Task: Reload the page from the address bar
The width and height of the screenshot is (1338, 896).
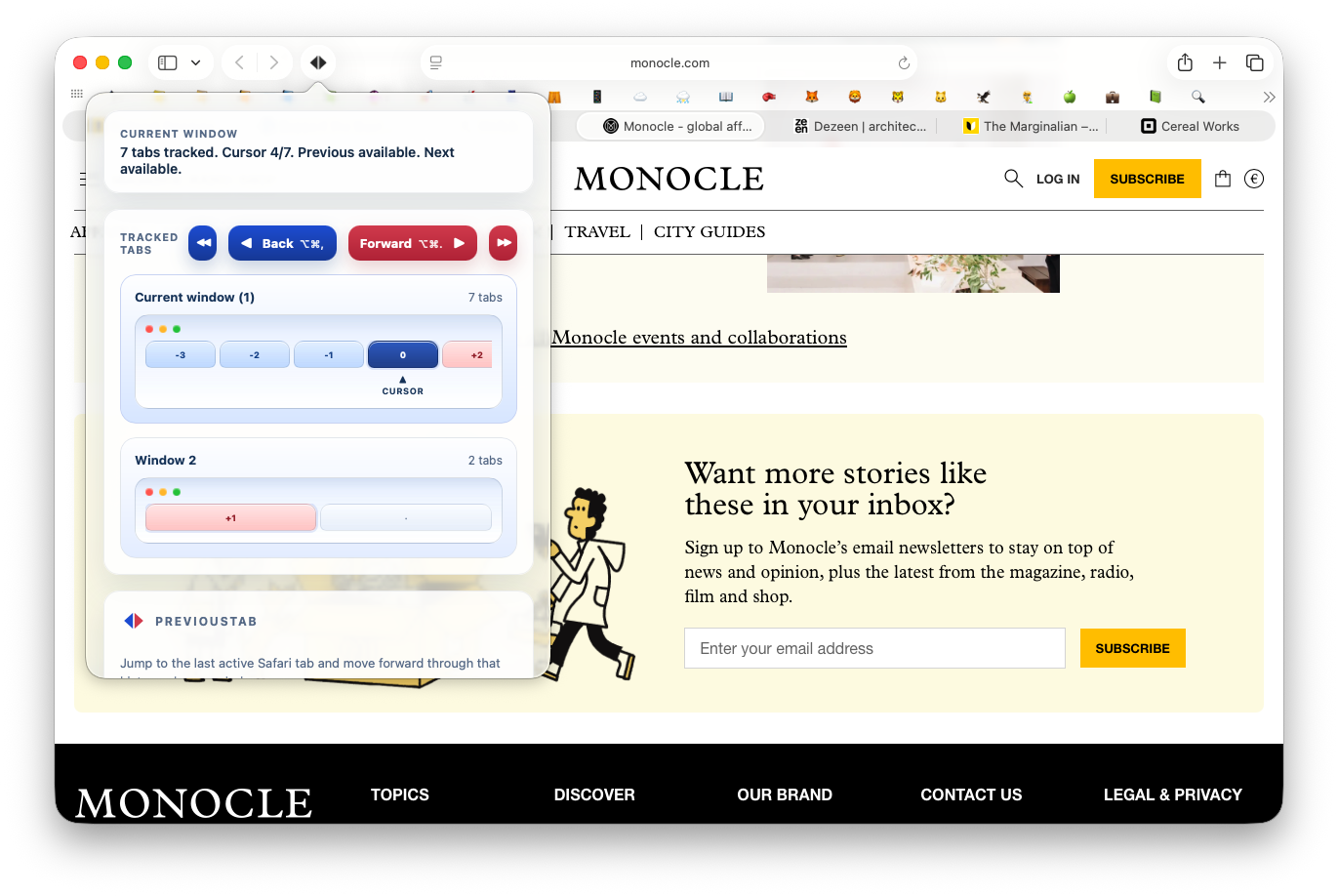Action: click(x=904, y=62)
